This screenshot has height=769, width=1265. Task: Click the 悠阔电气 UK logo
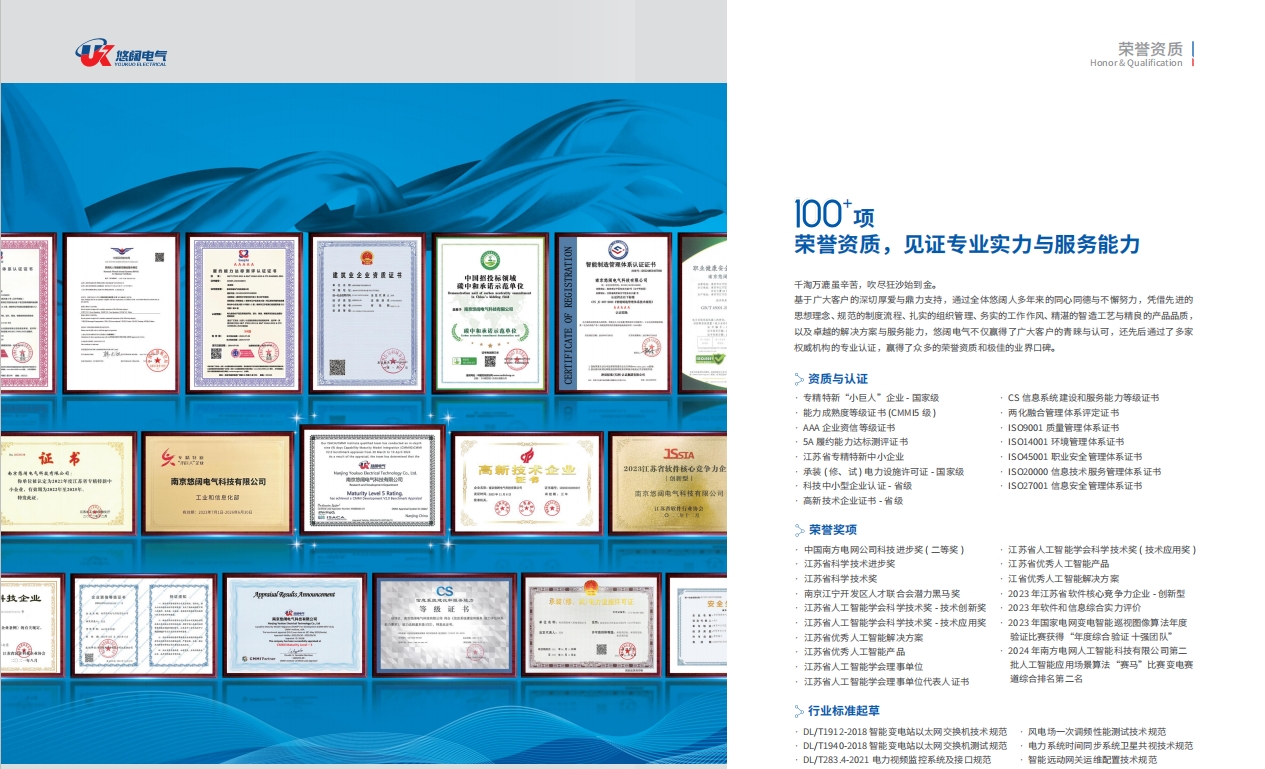[120, 53]
